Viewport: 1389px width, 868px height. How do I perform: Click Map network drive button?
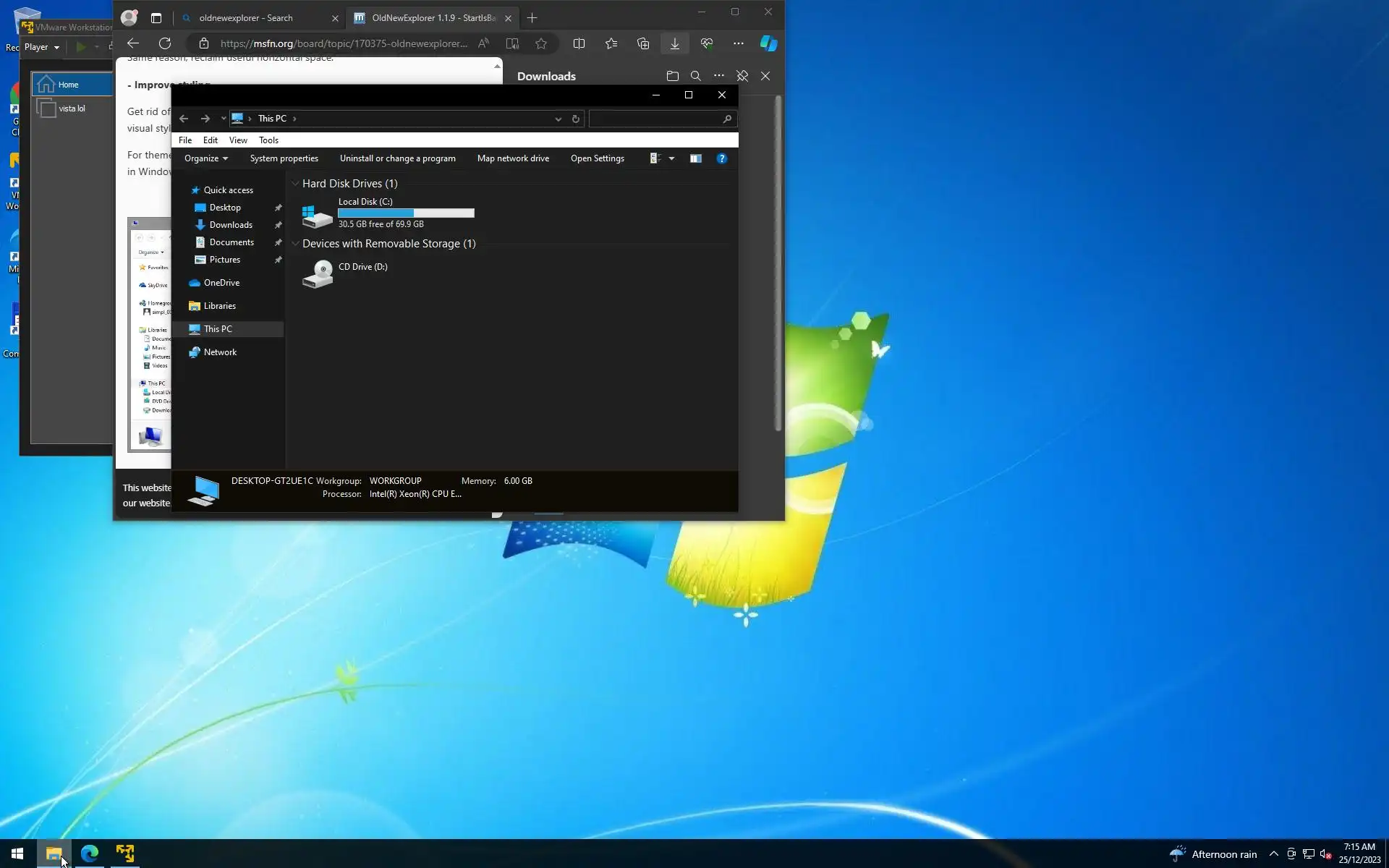pos(512,158)
